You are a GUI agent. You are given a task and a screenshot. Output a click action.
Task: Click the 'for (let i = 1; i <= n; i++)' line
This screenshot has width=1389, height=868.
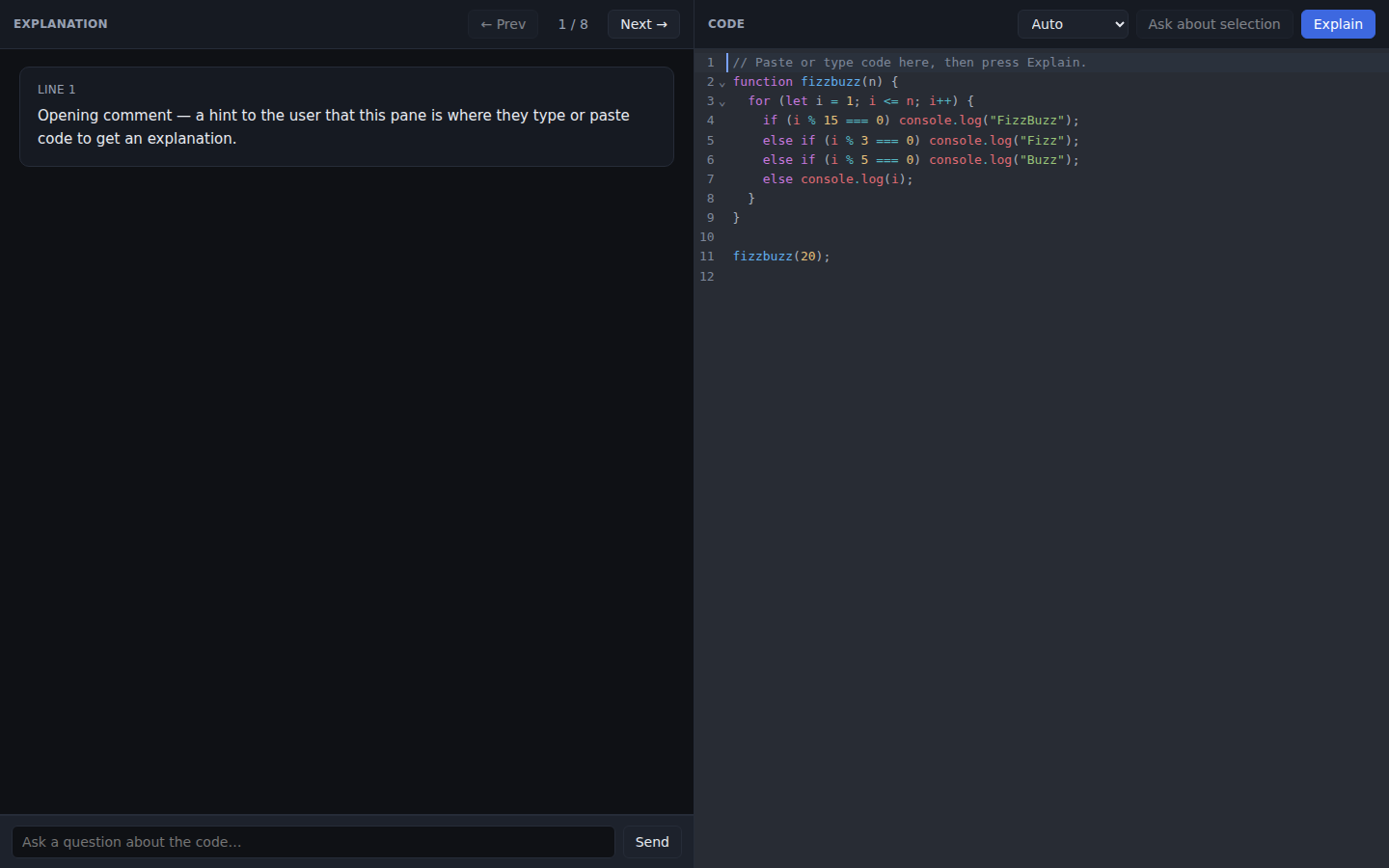click(x=860, y=101)
